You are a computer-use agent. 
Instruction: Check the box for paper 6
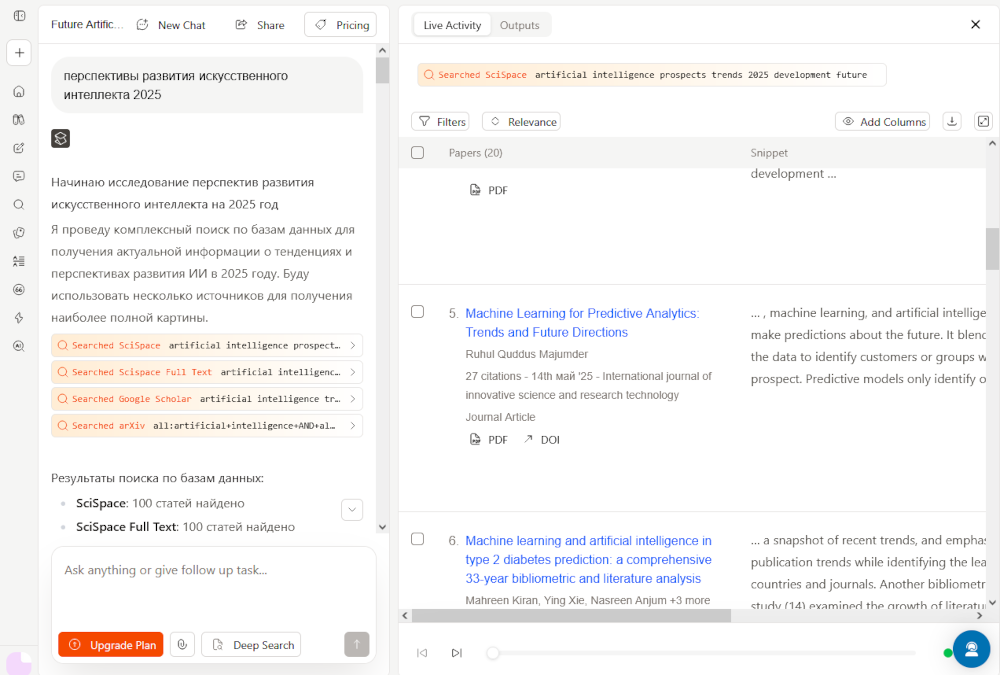[x=418, y=539]
